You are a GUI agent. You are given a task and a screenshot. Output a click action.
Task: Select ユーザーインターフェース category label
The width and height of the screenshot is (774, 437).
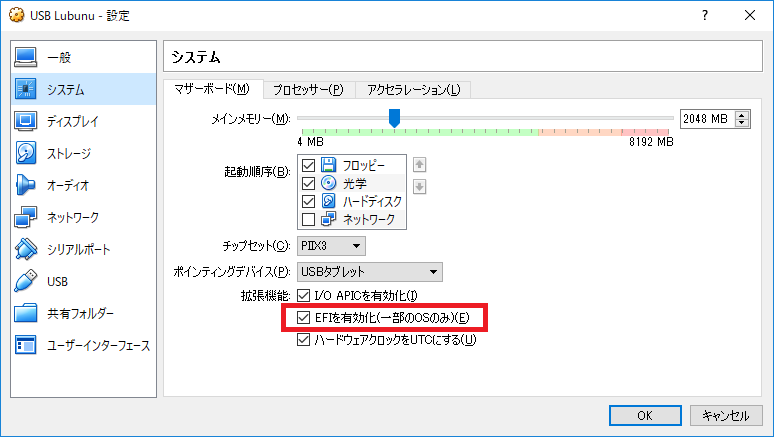click(99, 346)
